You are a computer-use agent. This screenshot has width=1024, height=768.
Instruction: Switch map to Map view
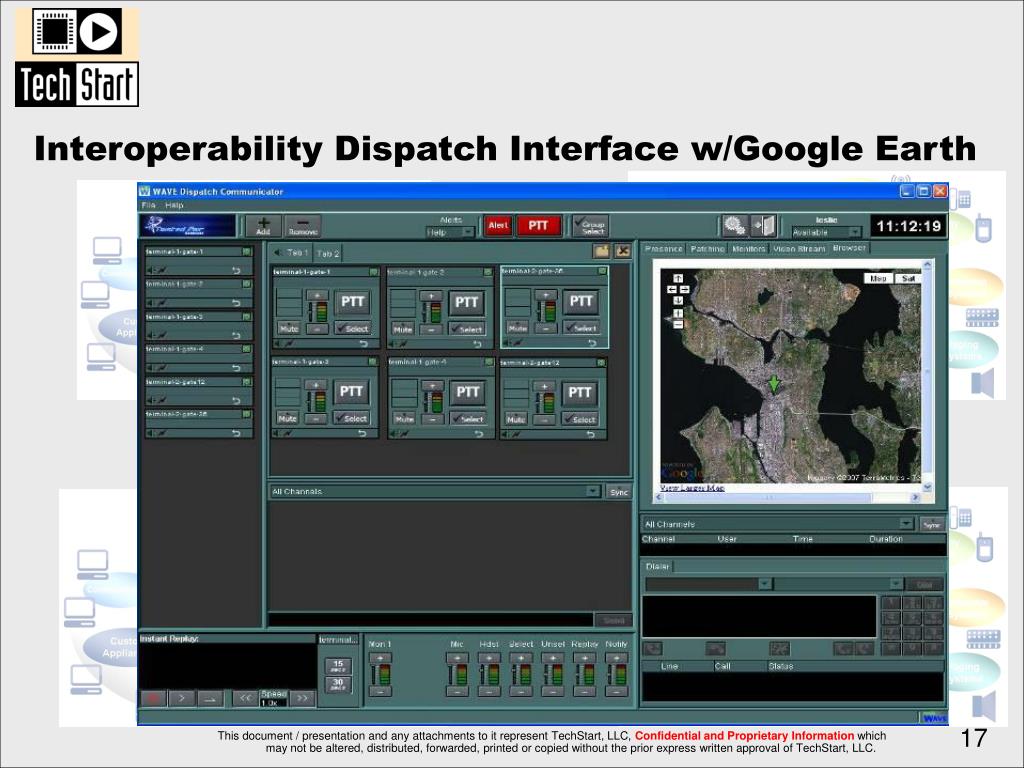tap(878, 278)
